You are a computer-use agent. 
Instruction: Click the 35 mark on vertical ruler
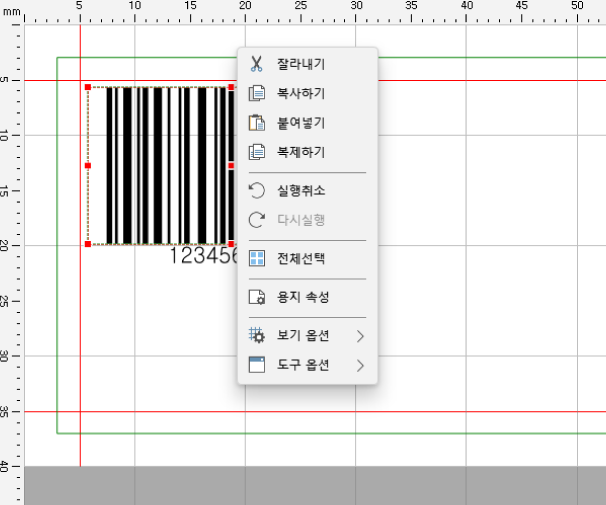click(x=4, y=411)
